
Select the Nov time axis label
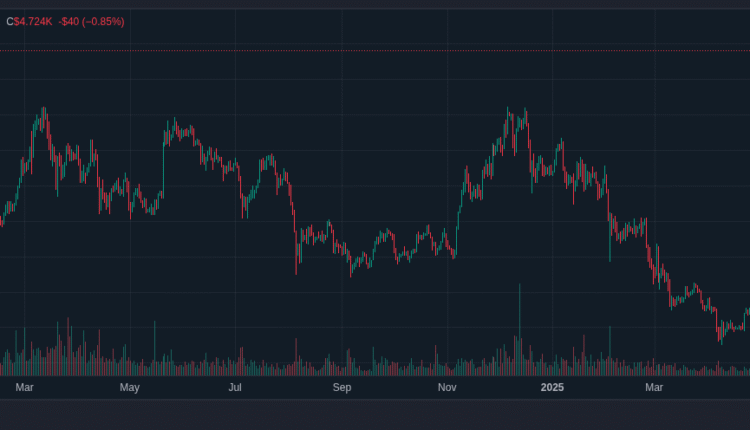pos(447,386)
